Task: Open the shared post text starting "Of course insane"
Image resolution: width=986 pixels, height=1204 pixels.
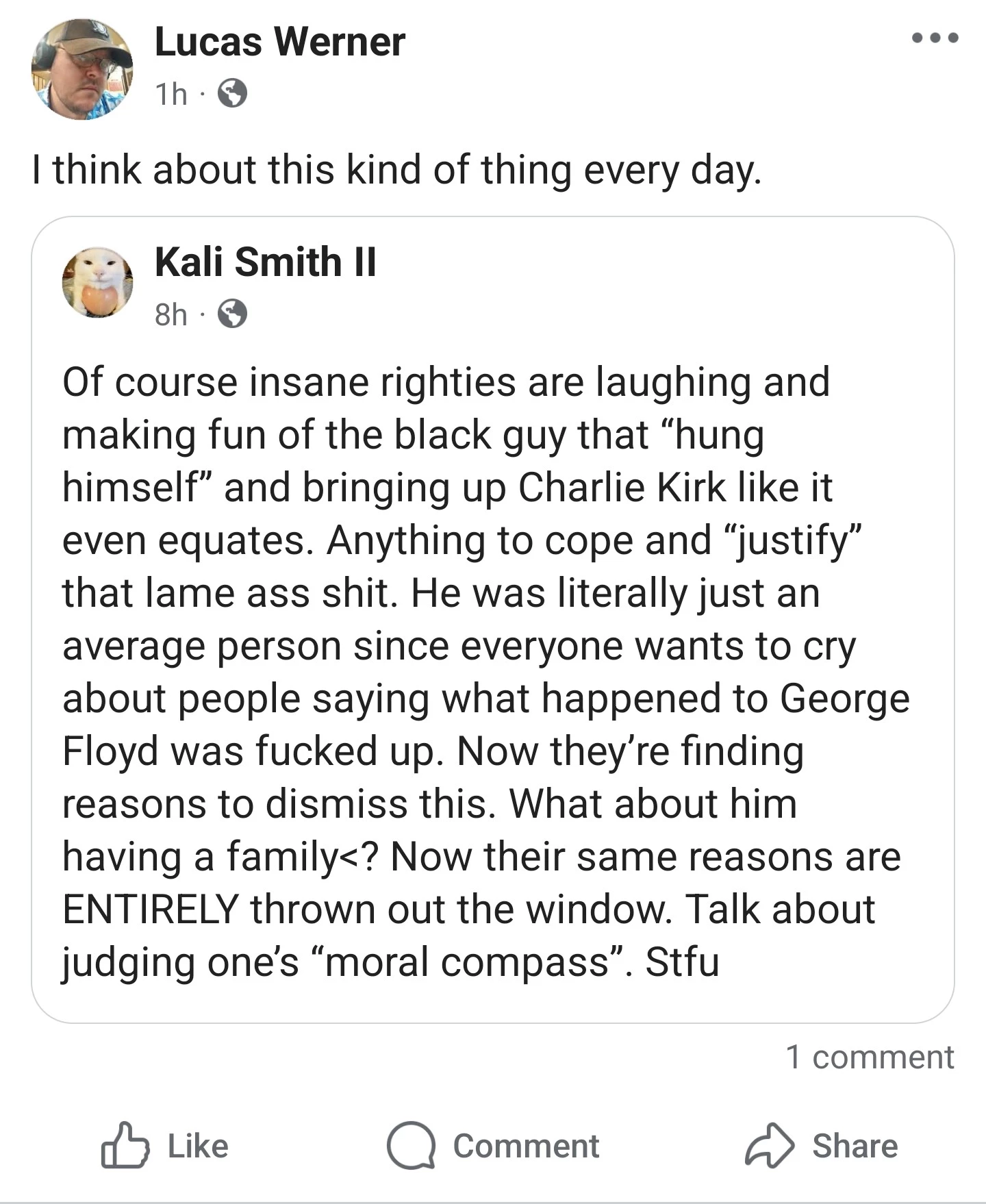Action: coord(445,381)
